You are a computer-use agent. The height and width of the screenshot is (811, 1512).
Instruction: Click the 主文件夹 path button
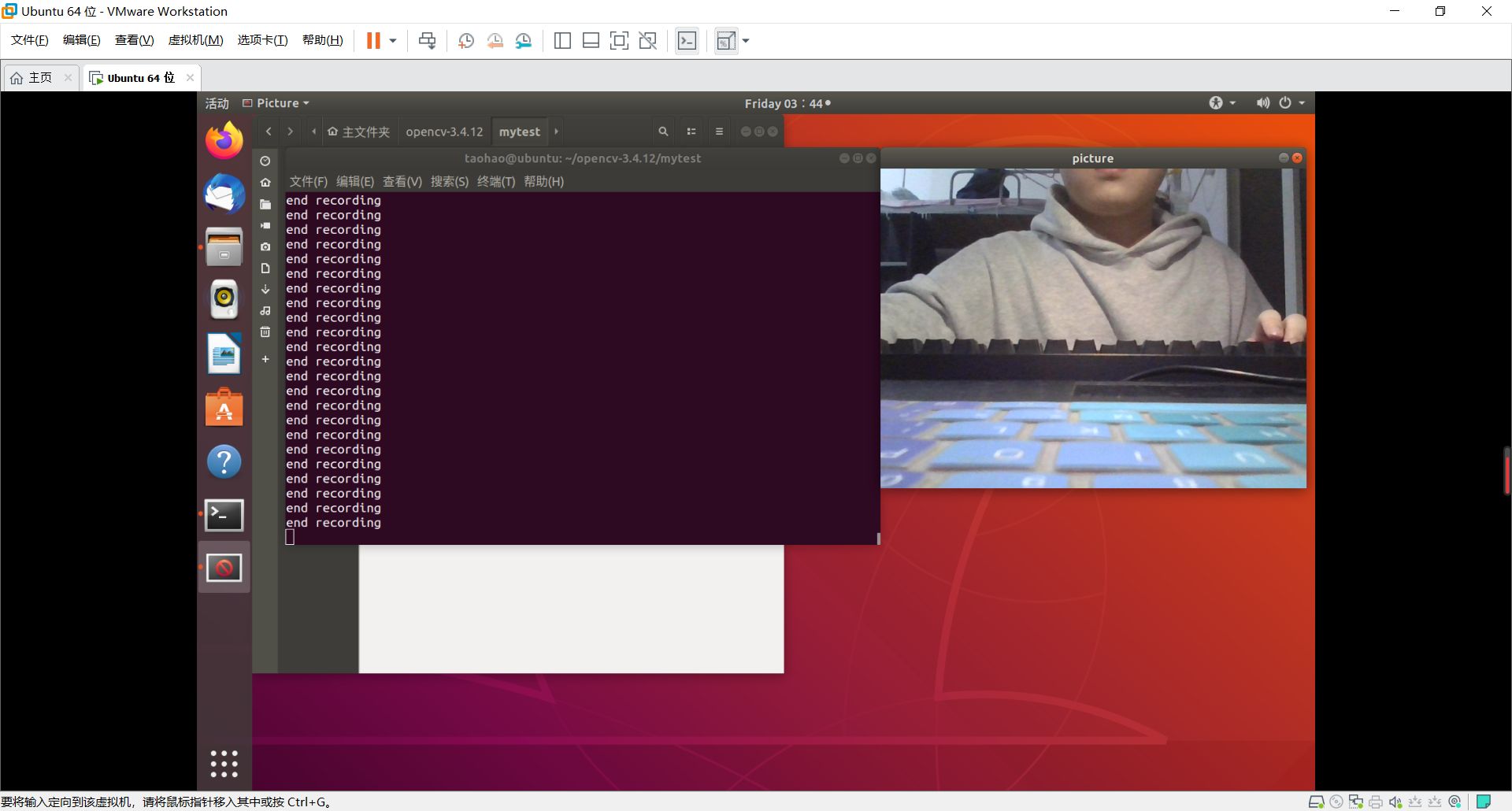tap(359, 131)
